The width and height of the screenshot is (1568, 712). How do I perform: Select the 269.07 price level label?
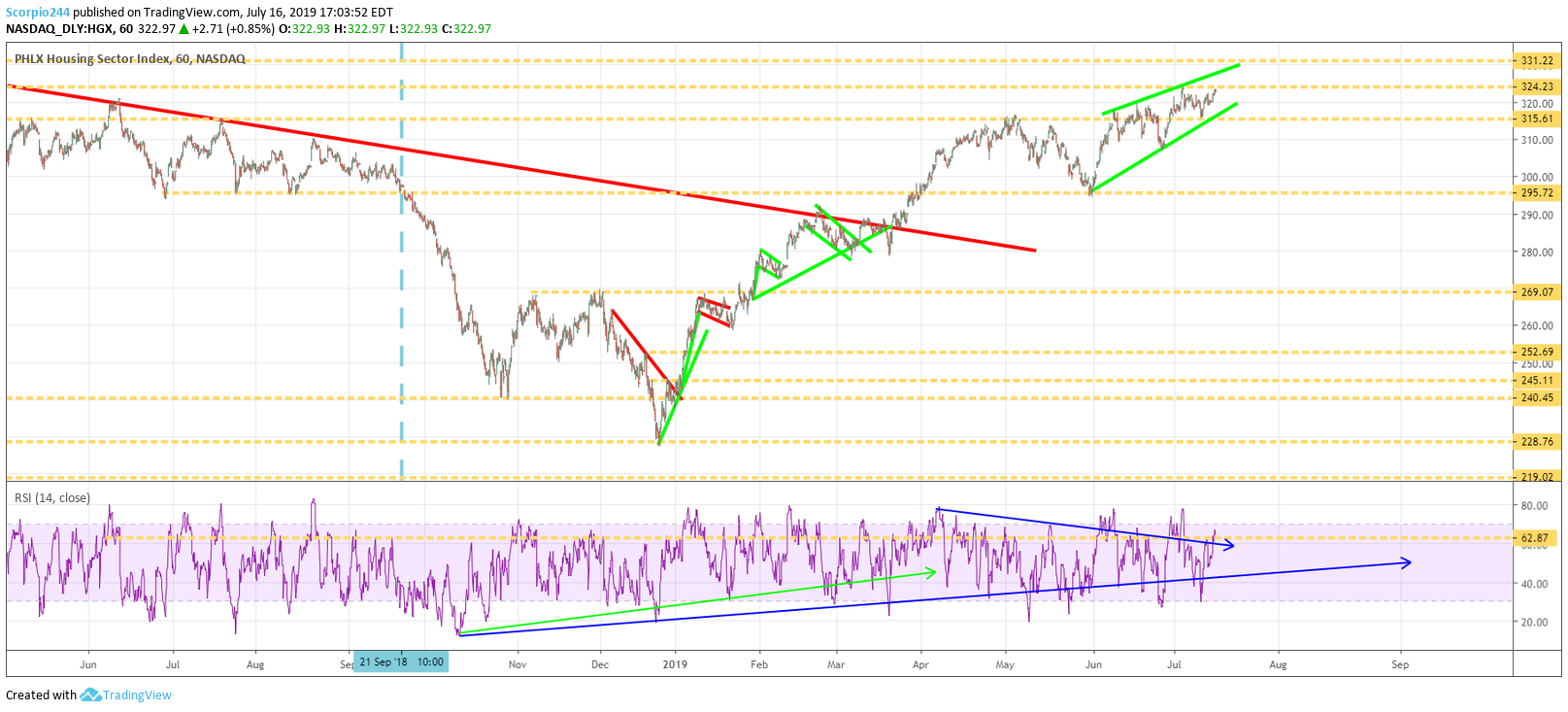(1537, 291)
